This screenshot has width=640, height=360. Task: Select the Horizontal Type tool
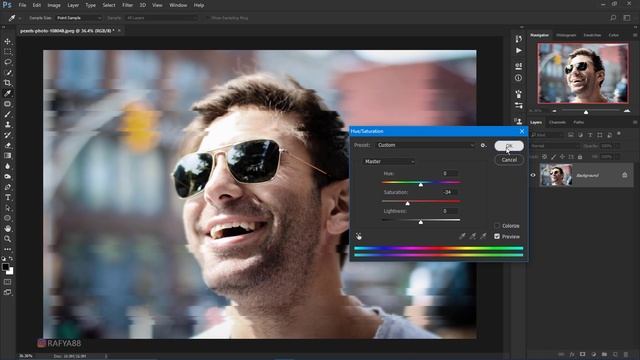[x=7, y=197]
